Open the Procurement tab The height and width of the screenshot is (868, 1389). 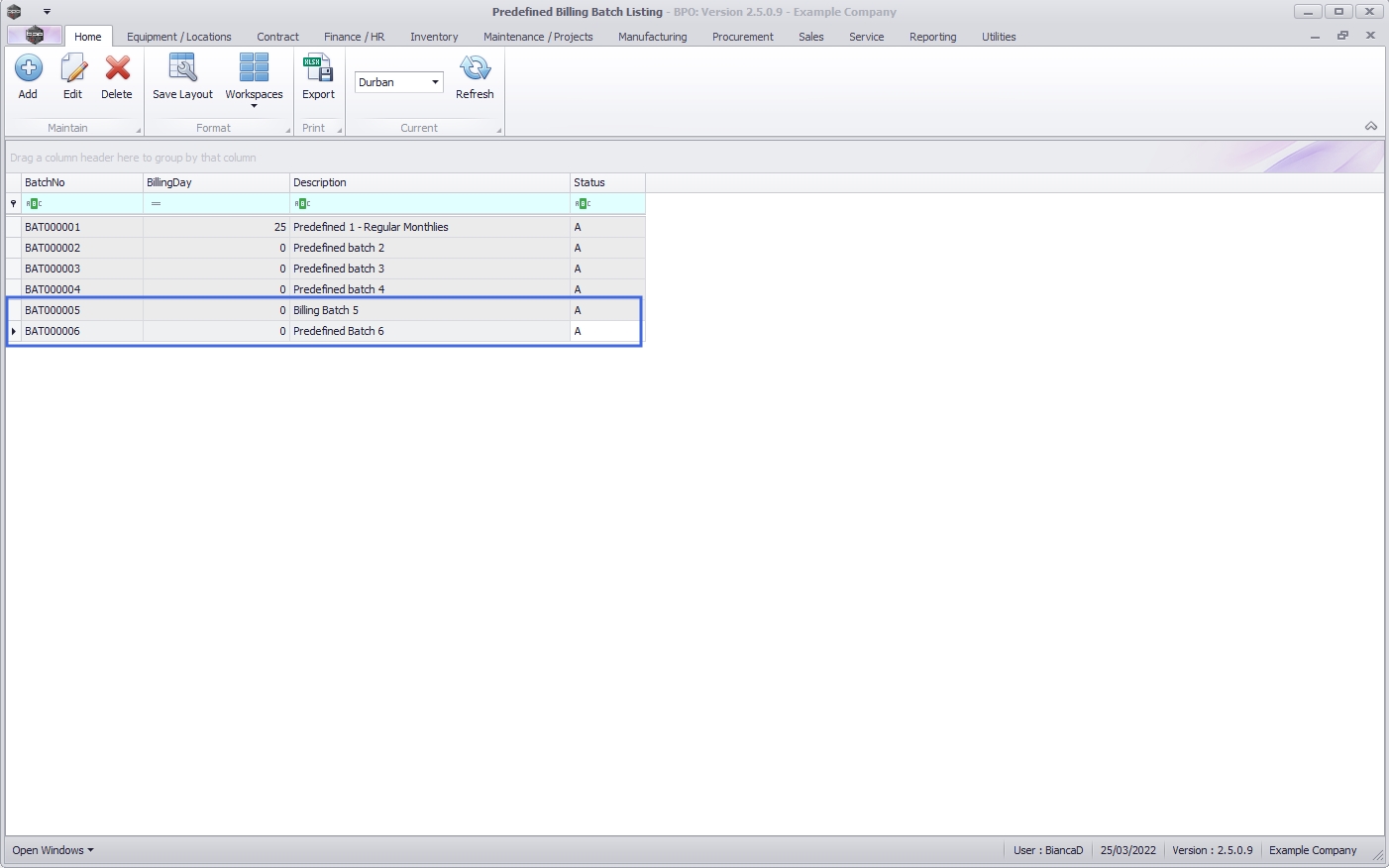[742, 37]
